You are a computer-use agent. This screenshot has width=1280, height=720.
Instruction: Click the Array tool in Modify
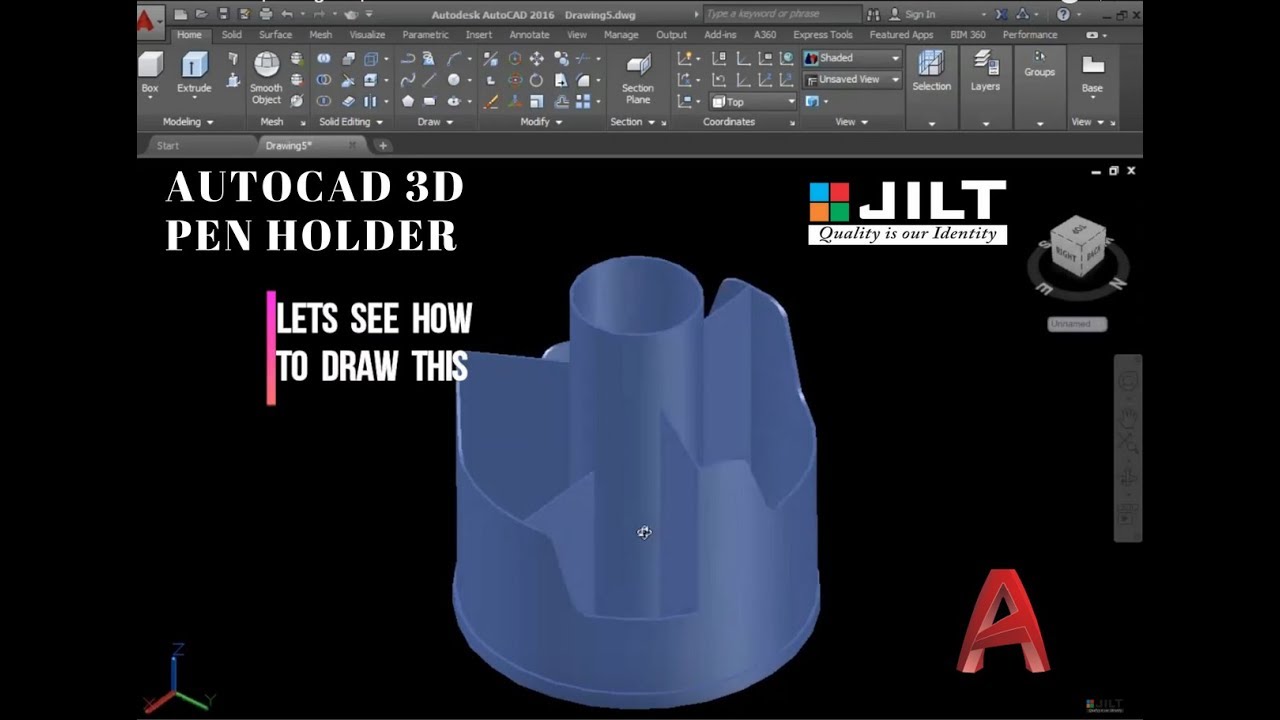point(583,101)
